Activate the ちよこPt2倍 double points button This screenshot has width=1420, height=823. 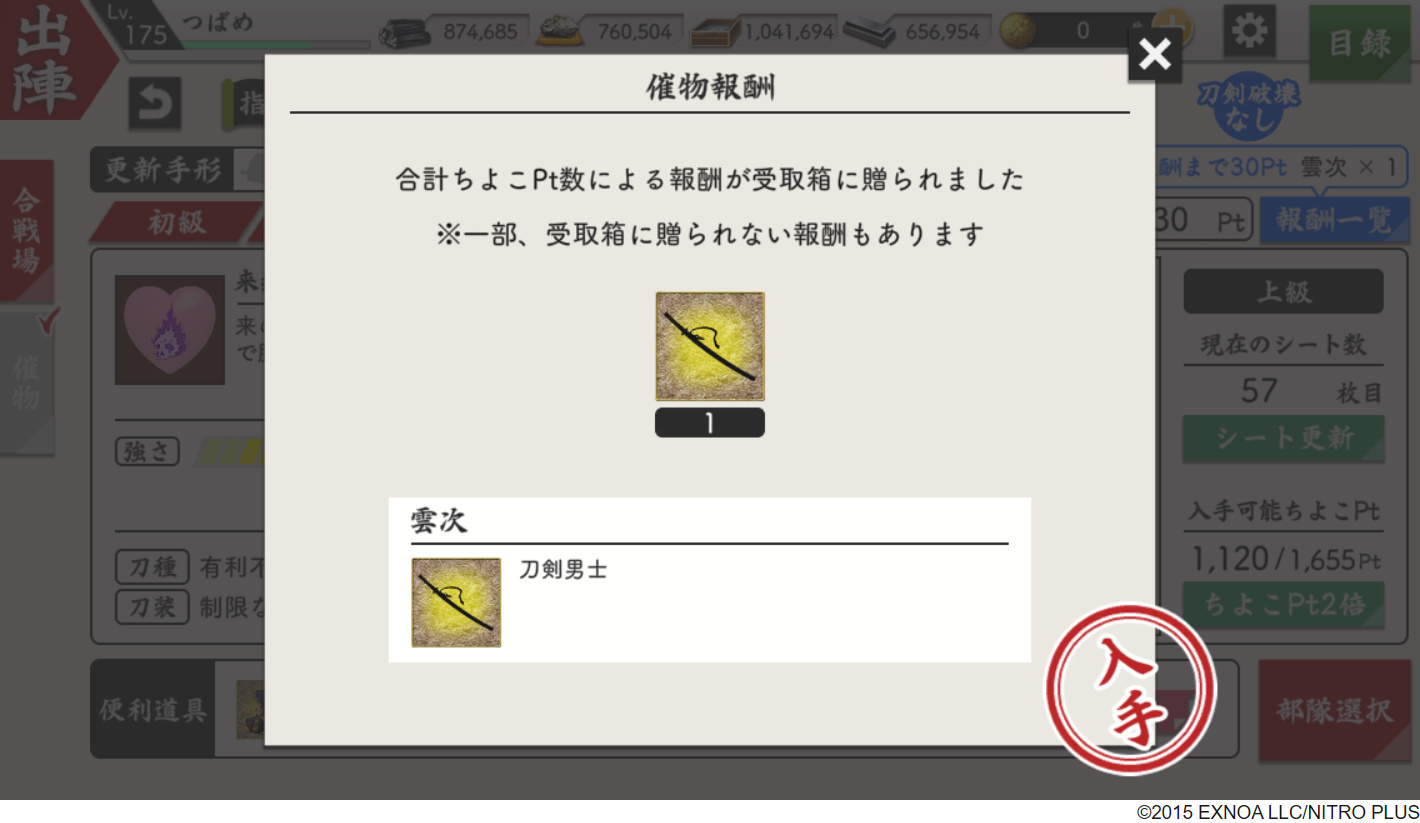click(1284, 605)
